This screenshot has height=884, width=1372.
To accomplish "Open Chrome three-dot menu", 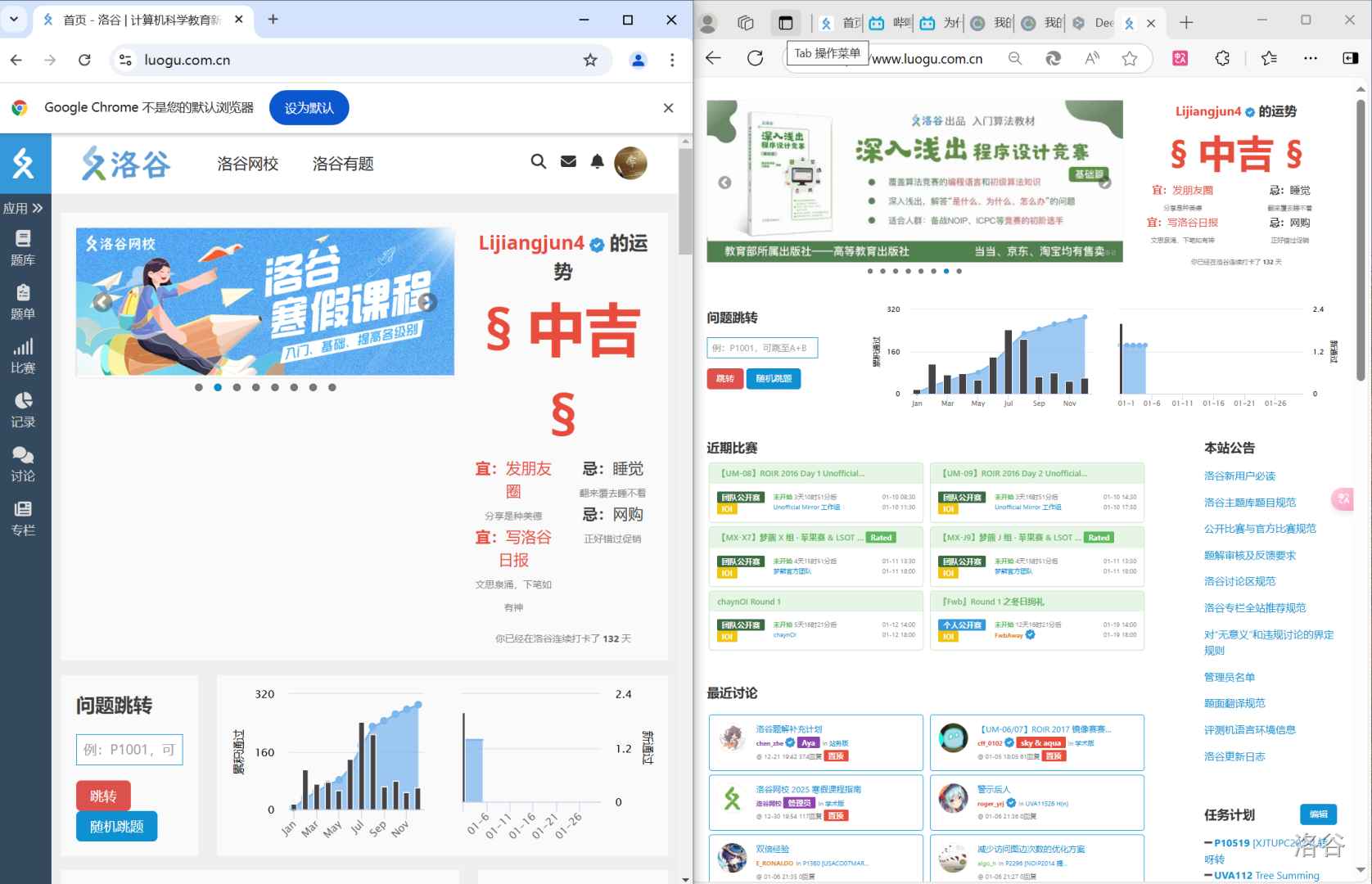I will point(672,60).
